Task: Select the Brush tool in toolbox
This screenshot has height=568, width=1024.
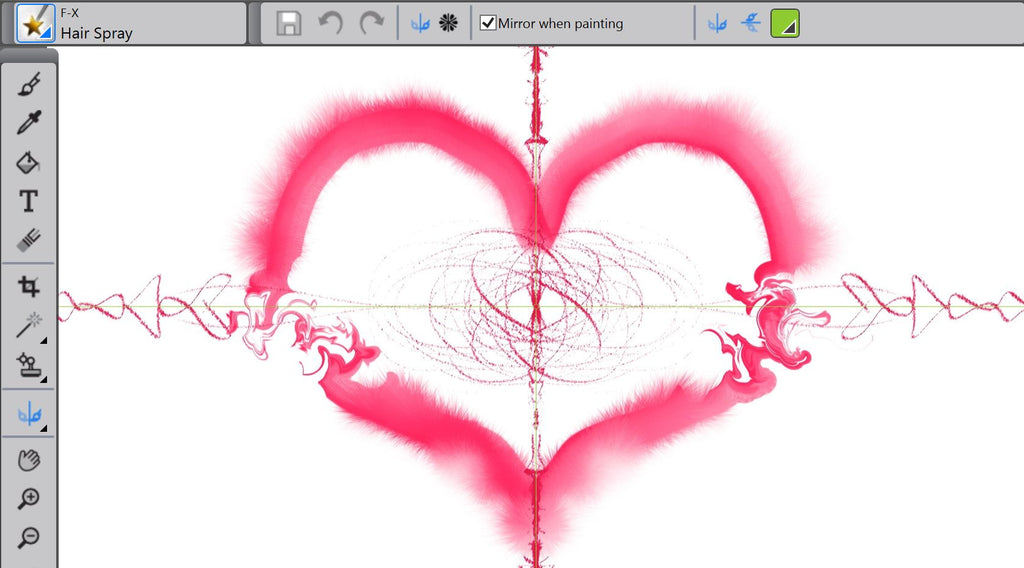Action: tap(28, 84)
